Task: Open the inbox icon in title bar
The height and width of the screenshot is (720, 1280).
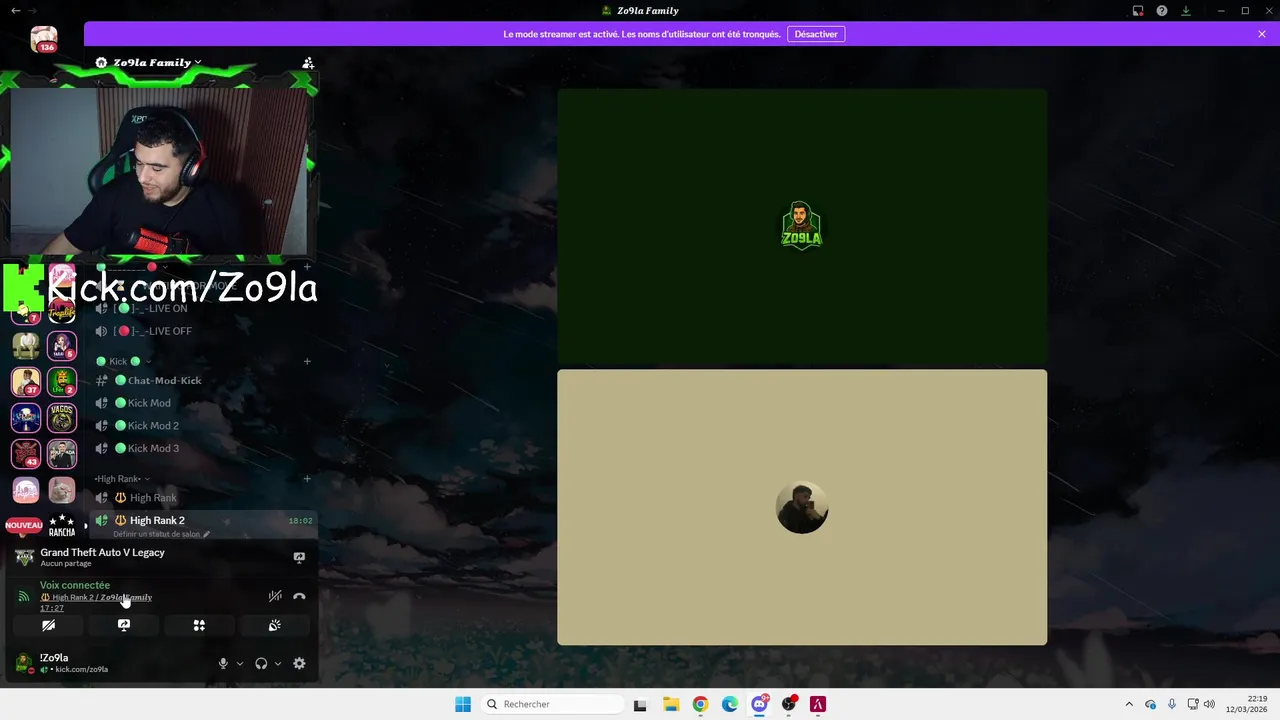Action: pyautogui.click(x=1138, y=11)
